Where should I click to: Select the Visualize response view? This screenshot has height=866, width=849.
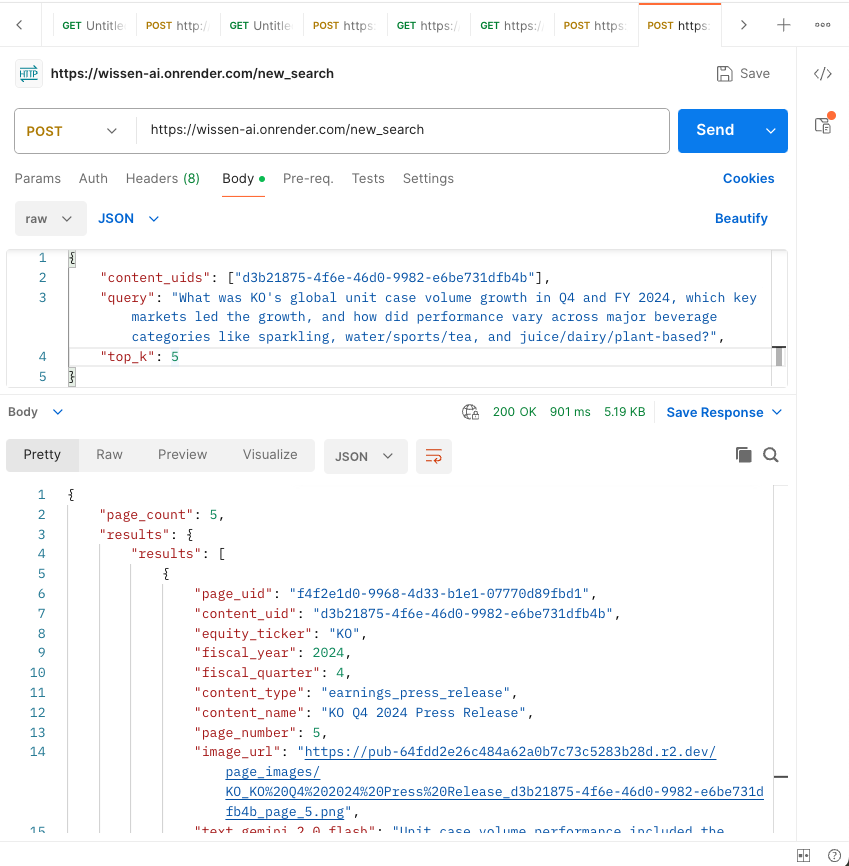[x=270, y=455]
